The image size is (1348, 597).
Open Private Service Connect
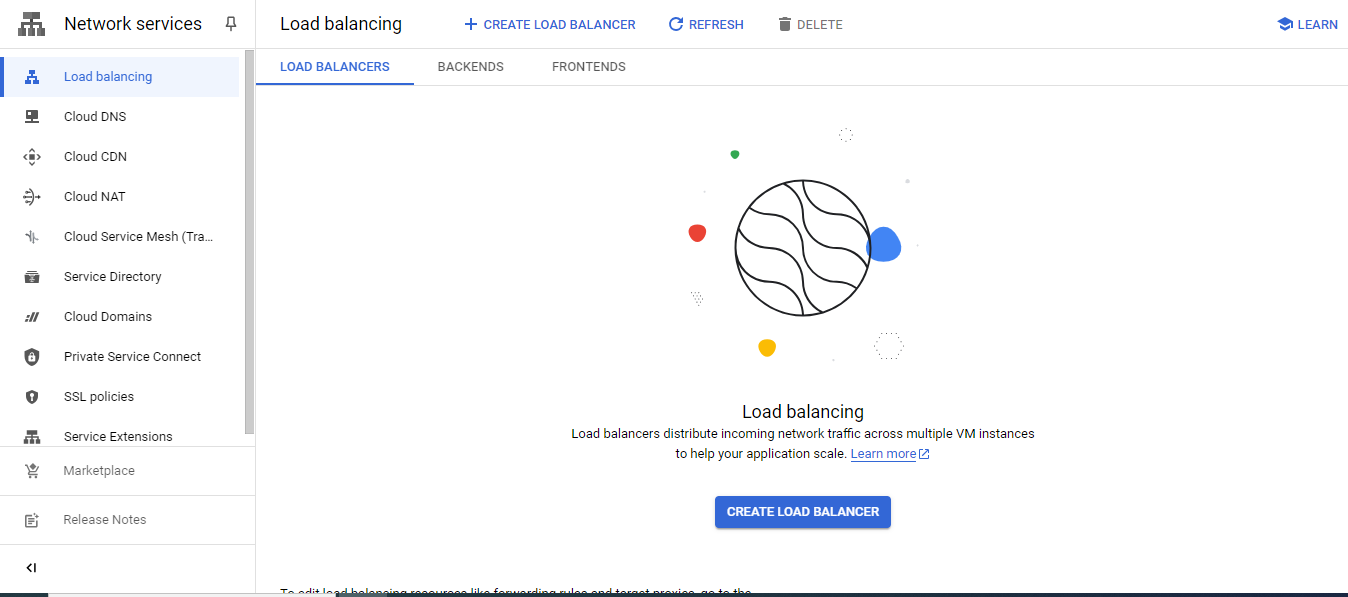132,356
